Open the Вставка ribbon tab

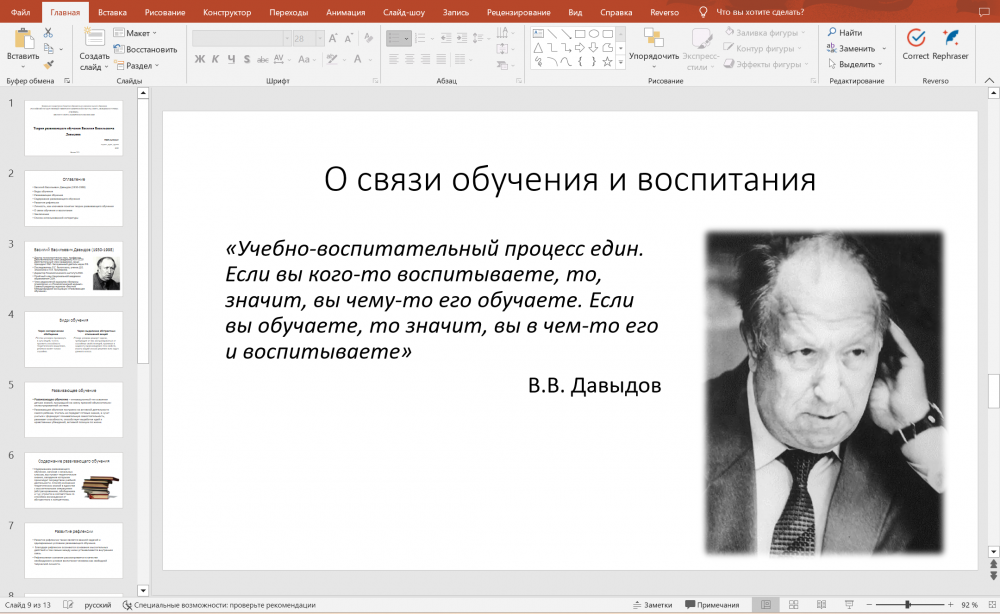click(113, 12)
